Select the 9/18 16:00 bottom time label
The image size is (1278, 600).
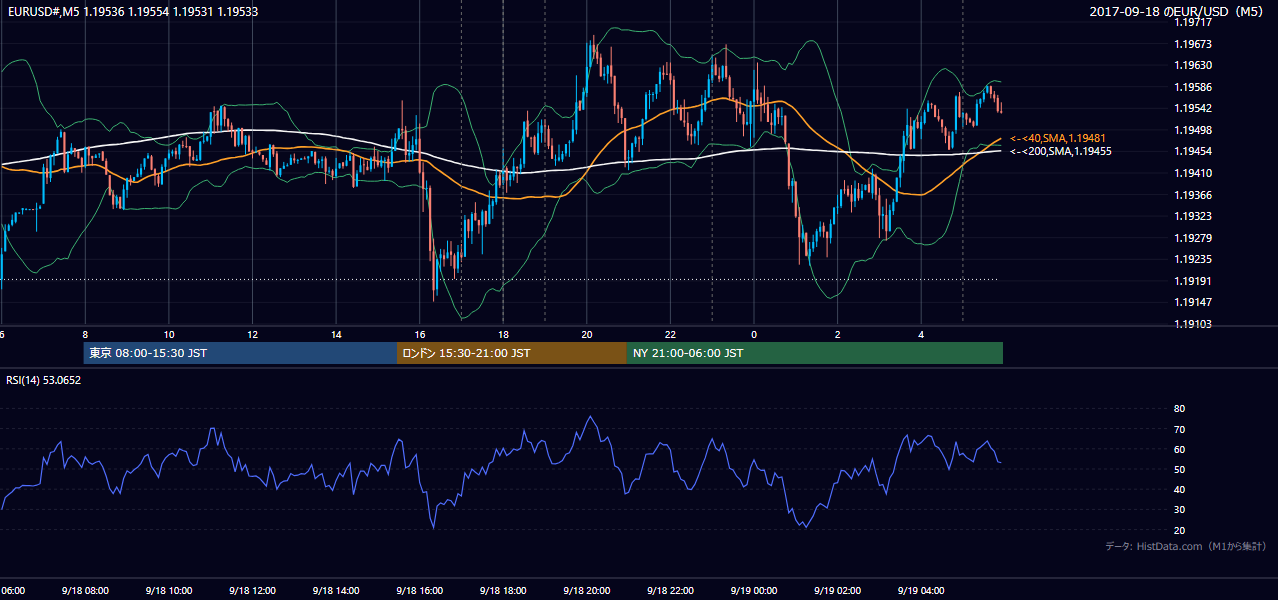coord(419,591)
